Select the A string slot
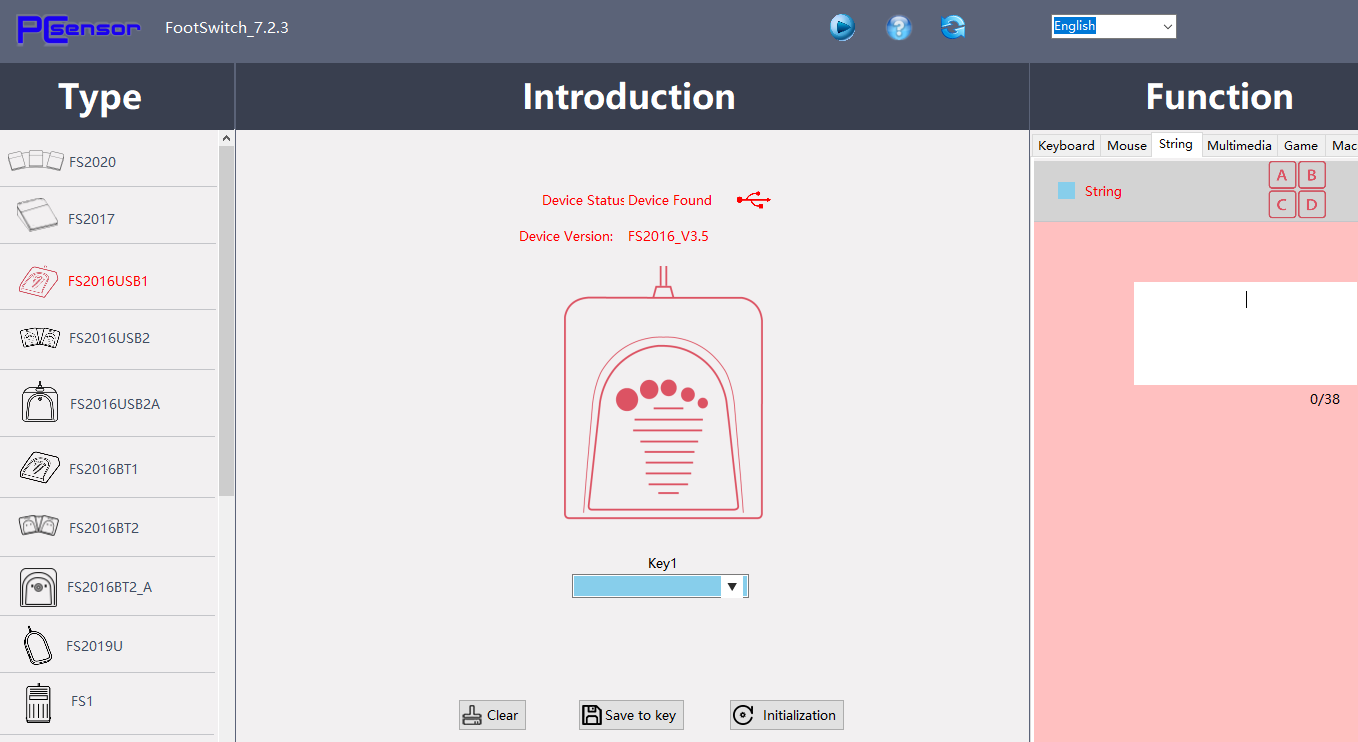Image resolution: width=1358 pixels, height=742 pixels. [x=1282, y=176]
